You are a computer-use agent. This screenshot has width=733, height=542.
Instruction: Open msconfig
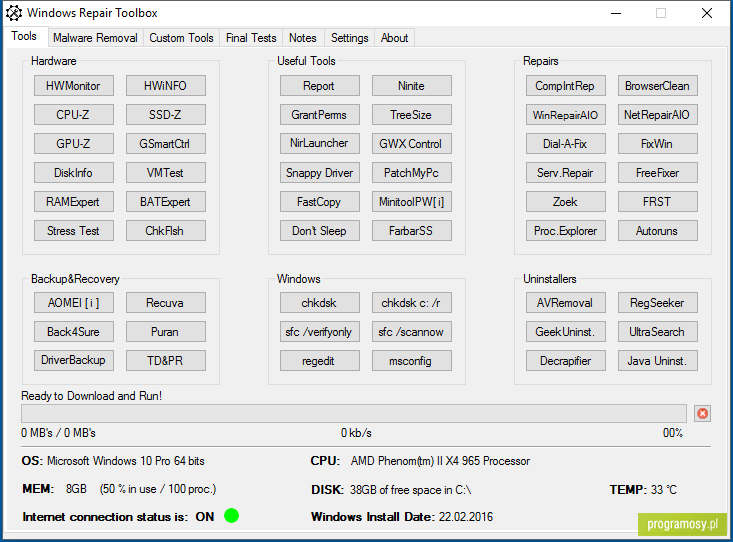412,361
